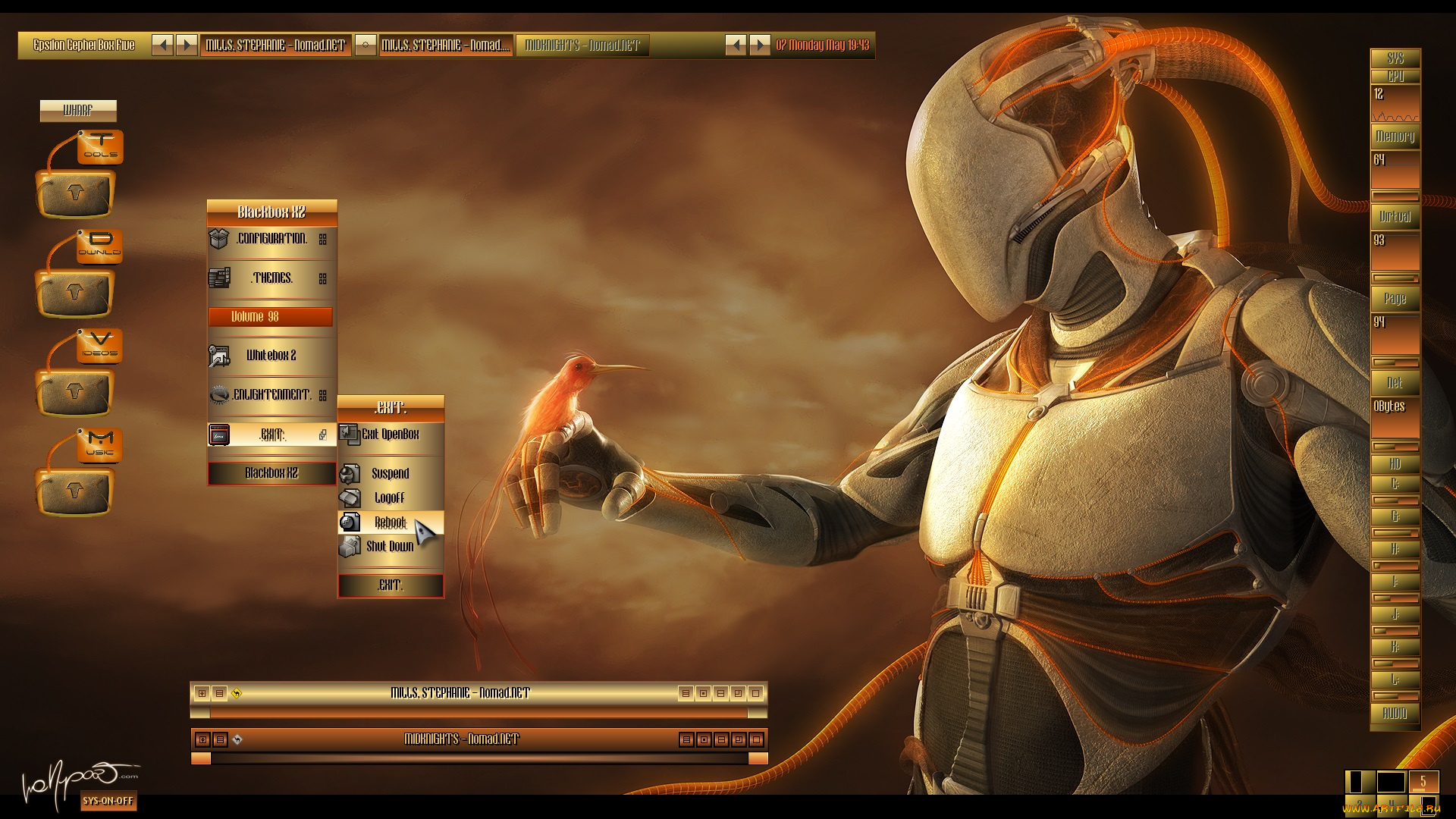Open the Downloads wharf icon

100,245
